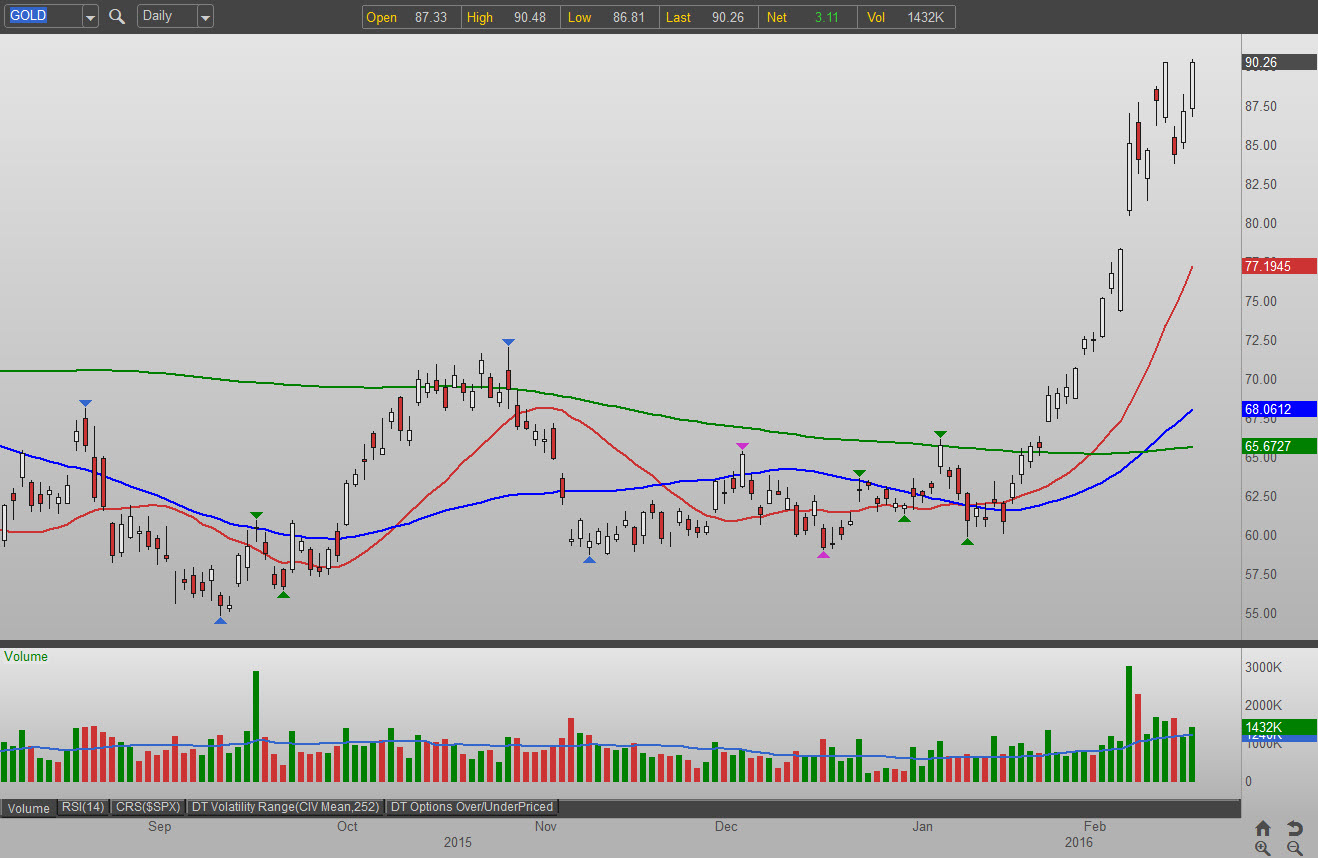Select the DT Volatility Range tab

coord(286,807)
